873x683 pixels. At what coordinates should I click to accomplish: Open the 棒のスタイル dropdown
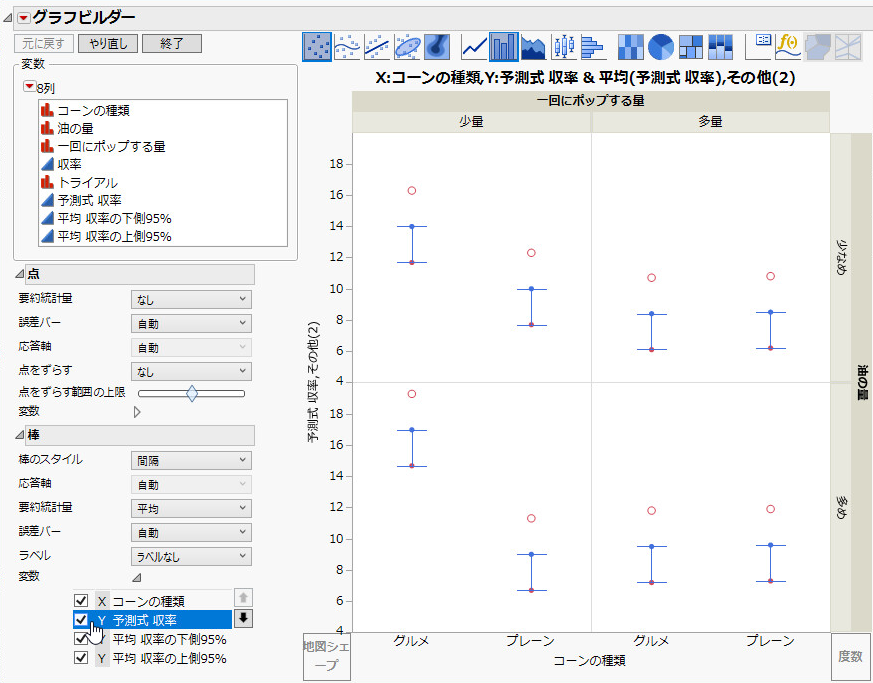191,460
